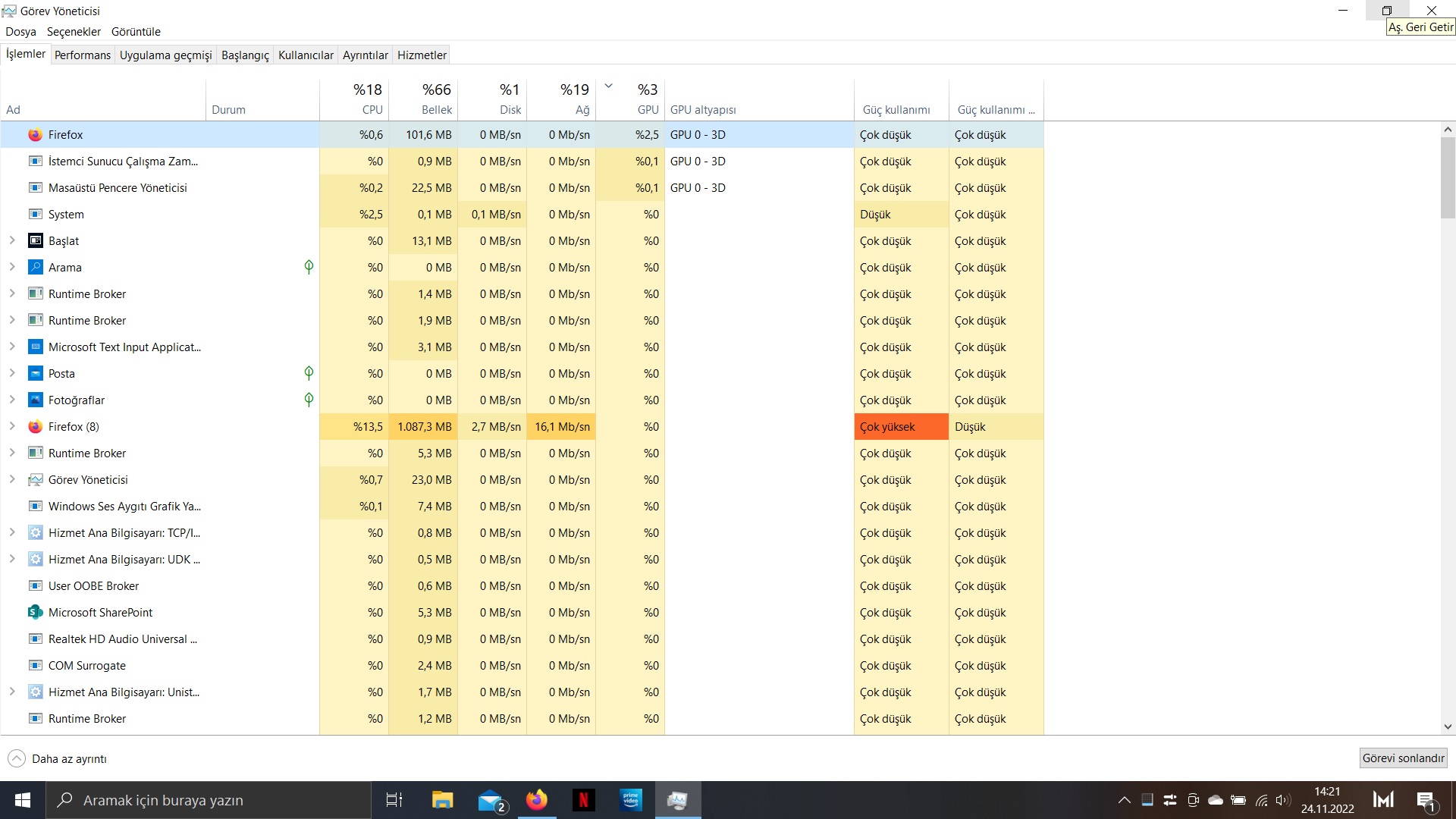The width and height of the screenshot is (1456, 819).
Task: Expand the Fotoğraflar process group
Action: click(12, 400)
